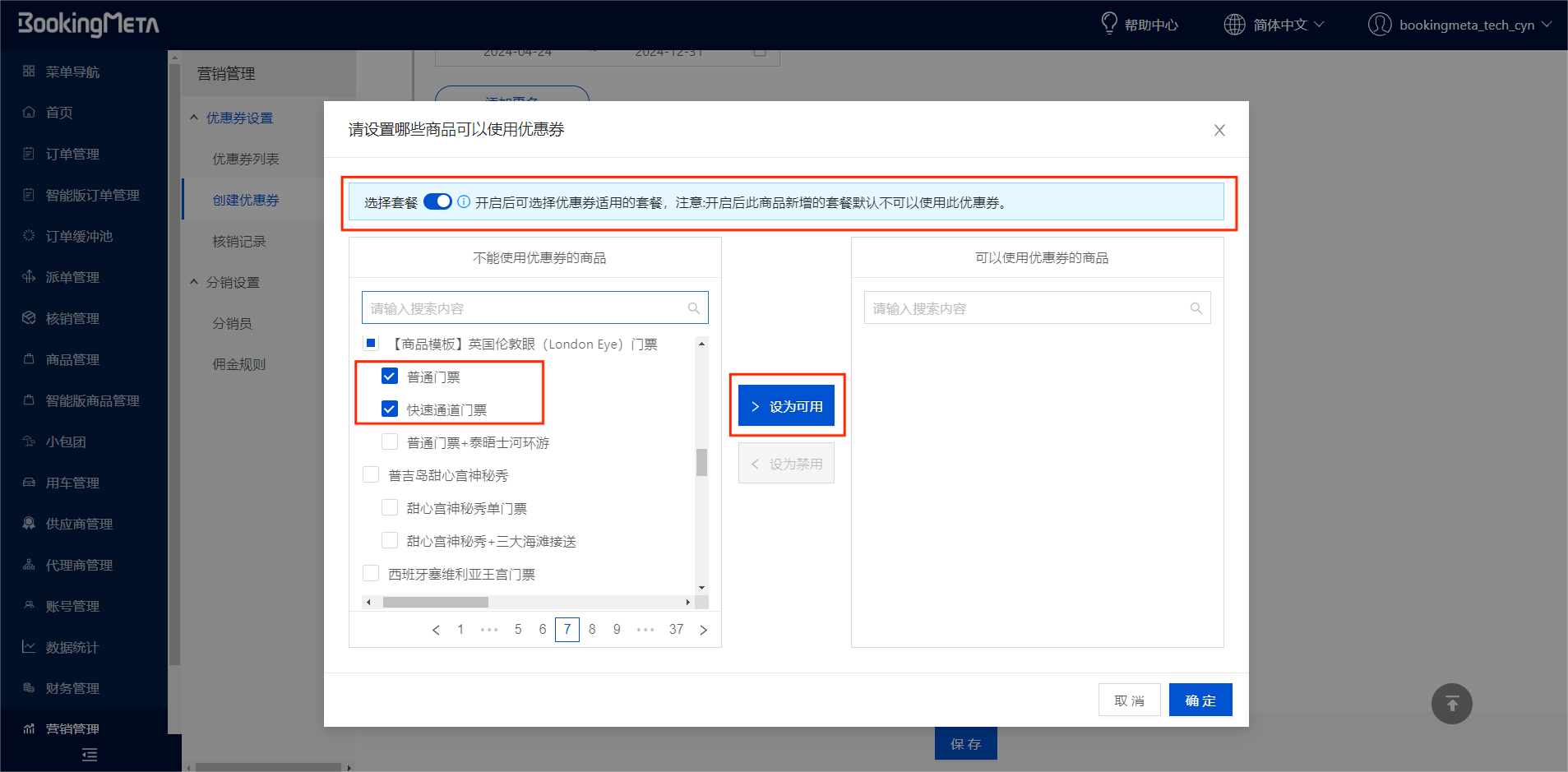Select 核销记录 in the marketing submenu
The width and height of the screenshot is (1568, 772).
239,241
